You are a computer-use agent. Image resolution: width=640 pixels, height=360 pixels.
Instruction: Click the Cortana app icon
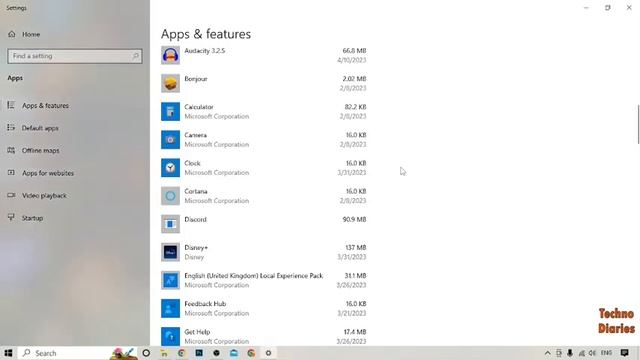pyautogui.click(x=170, y=196)
